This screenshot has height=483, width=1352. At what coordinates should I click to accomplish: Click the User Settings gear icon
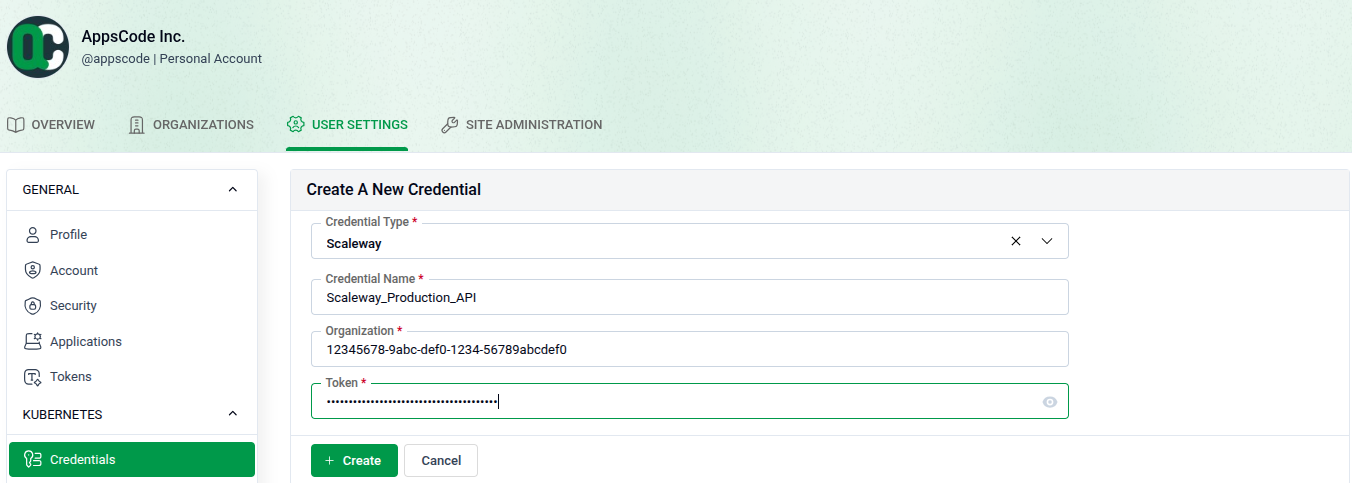[295, 125]
